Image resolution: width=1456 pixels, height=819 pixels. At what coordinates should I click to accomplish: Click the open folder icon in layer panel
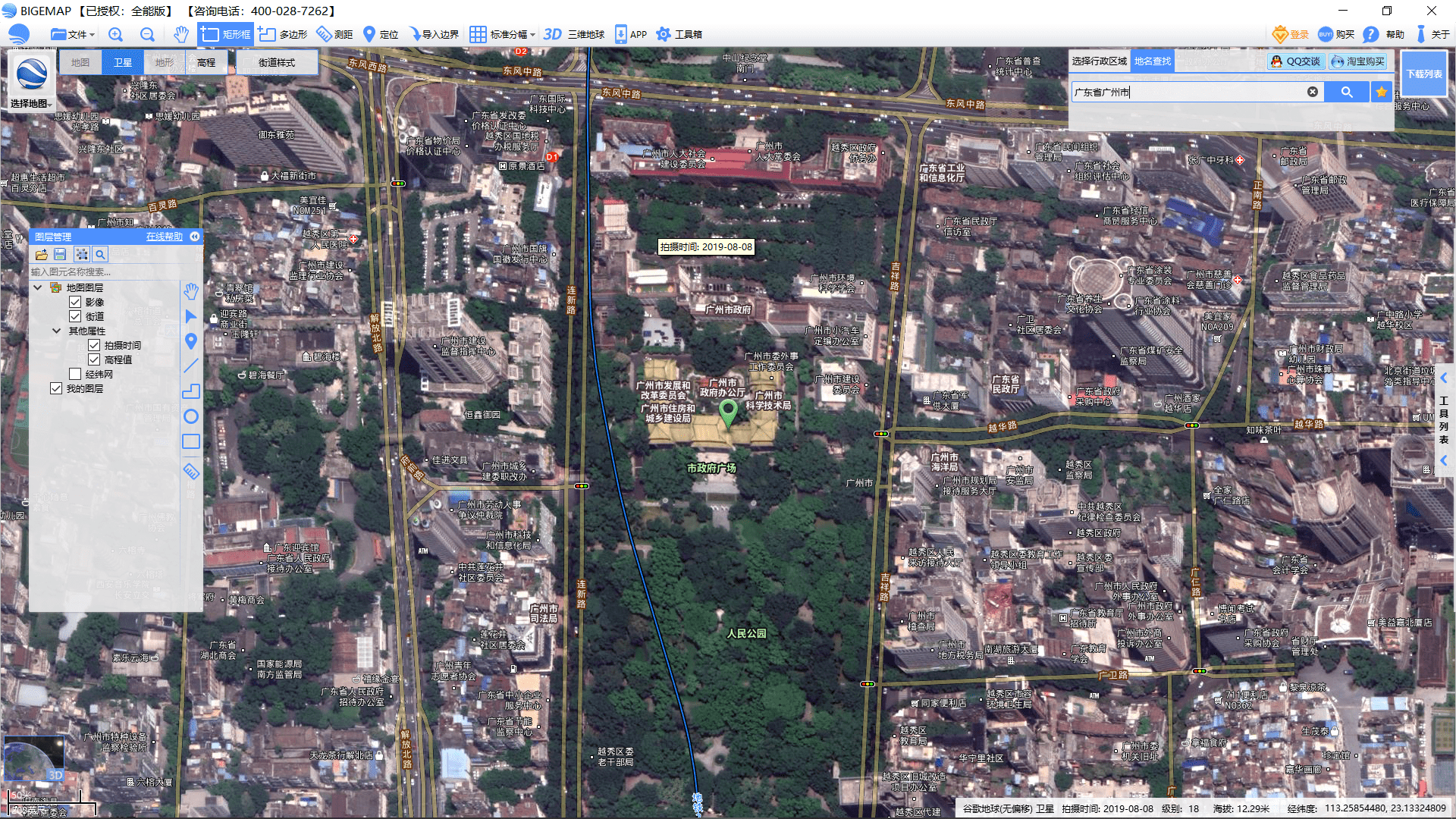[41, 255]
